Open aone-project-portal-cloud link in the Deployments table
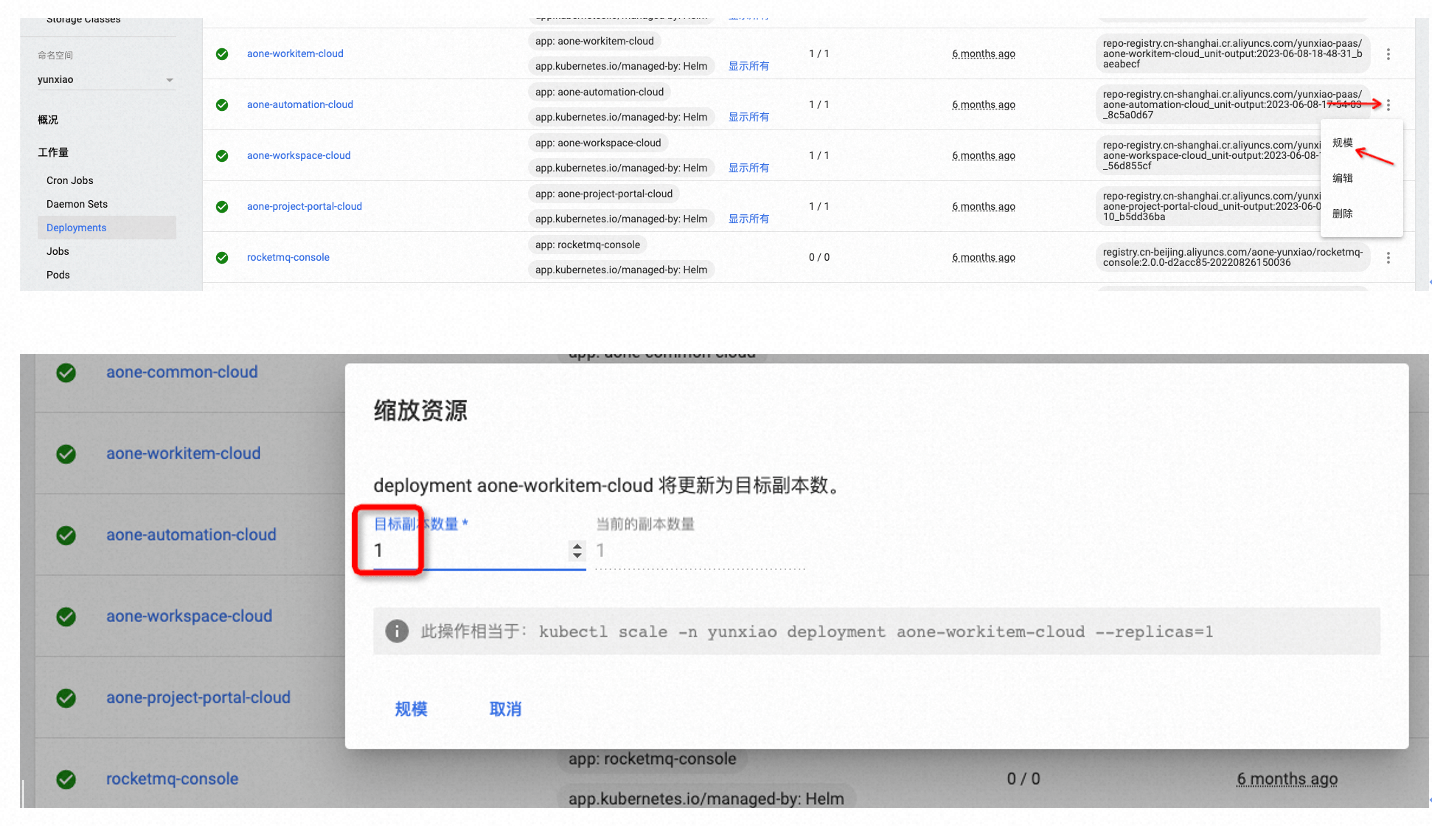The height and width of the screenshot is (826, 1432). pos(305,207)
